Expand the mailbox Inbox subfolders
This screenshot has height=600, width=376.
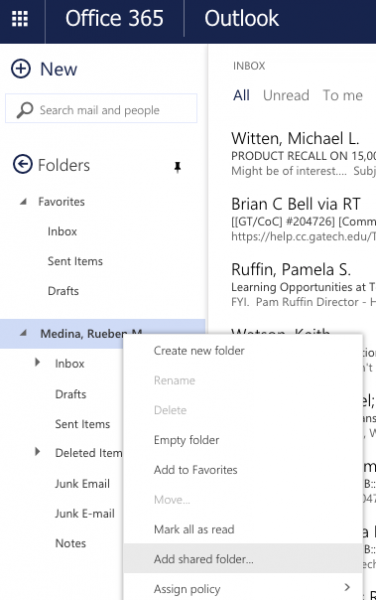tap(37, 362)
